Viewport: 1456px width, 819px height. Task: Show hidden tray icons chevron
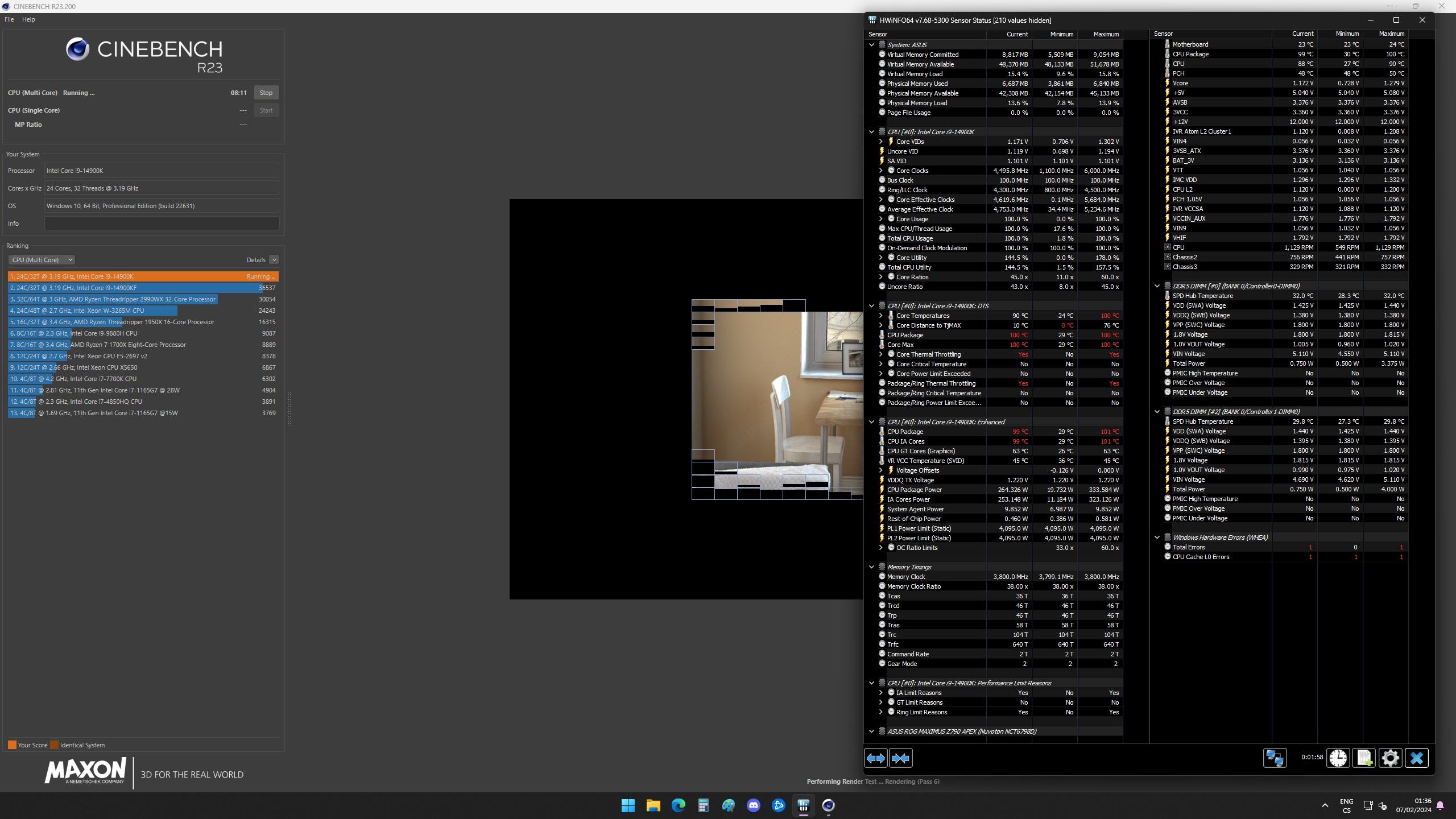click(1325, 805)
